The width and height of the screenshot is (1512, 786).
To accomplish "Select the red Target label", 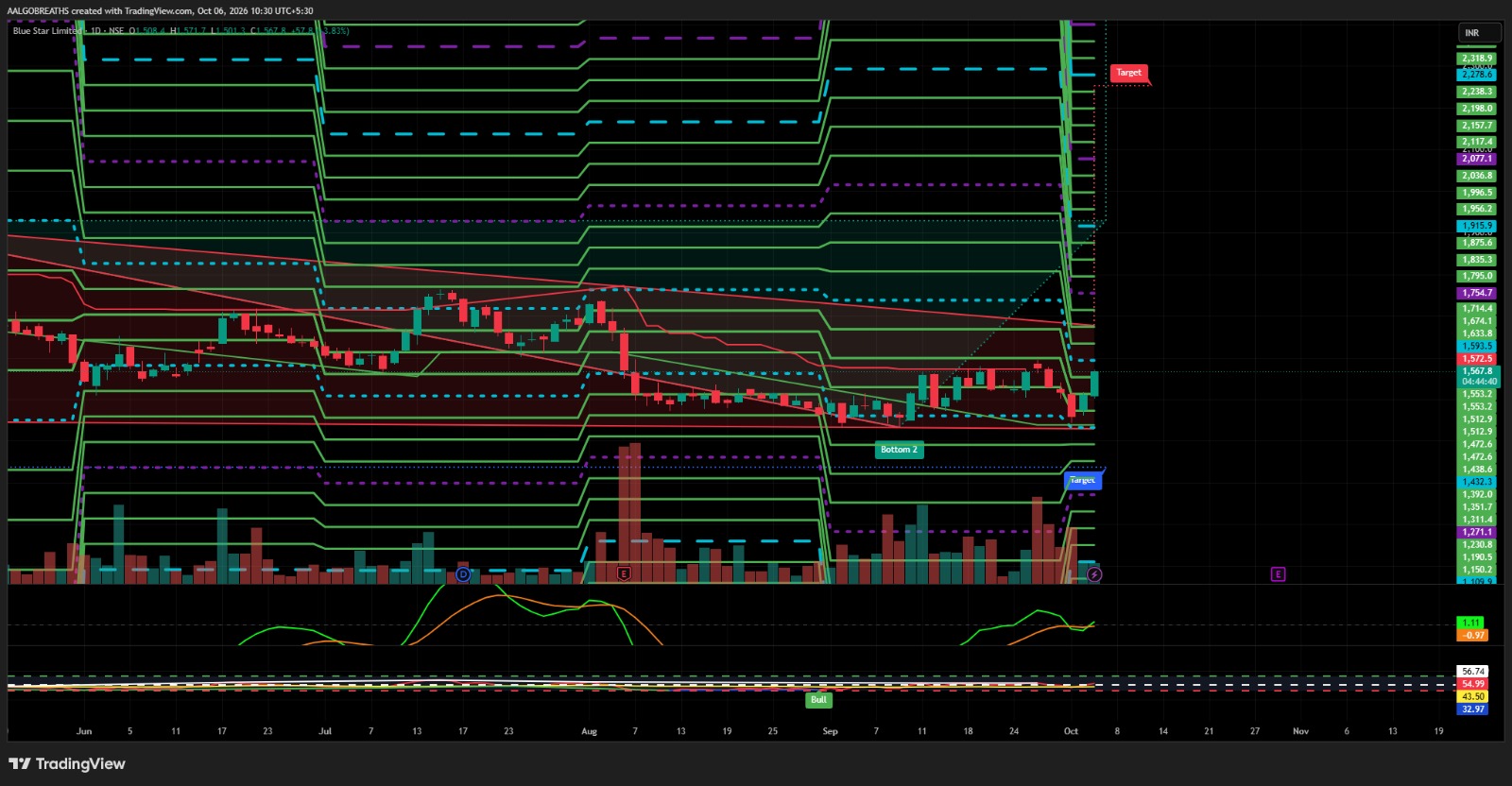I will point(1128,73).
